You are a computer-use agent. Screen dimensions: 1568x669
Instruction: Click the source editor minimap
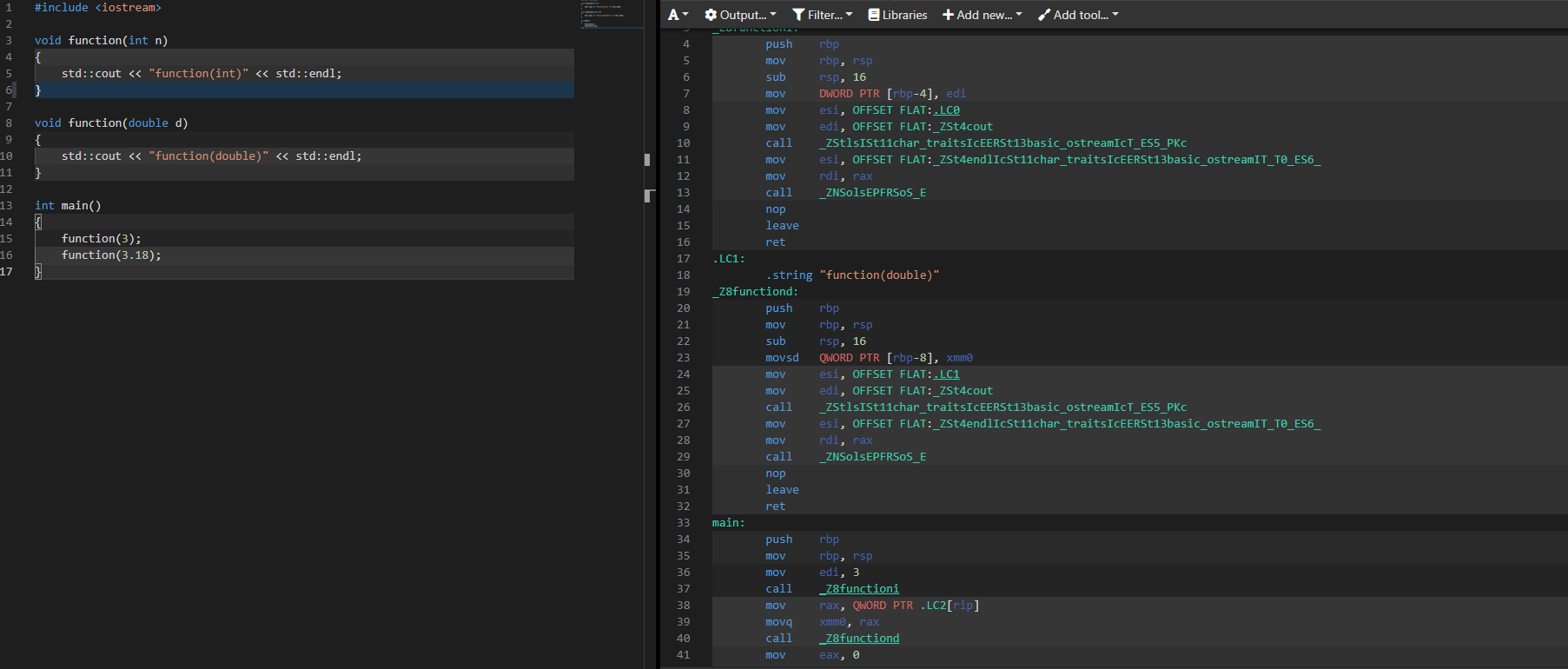[x=612, y=15]
